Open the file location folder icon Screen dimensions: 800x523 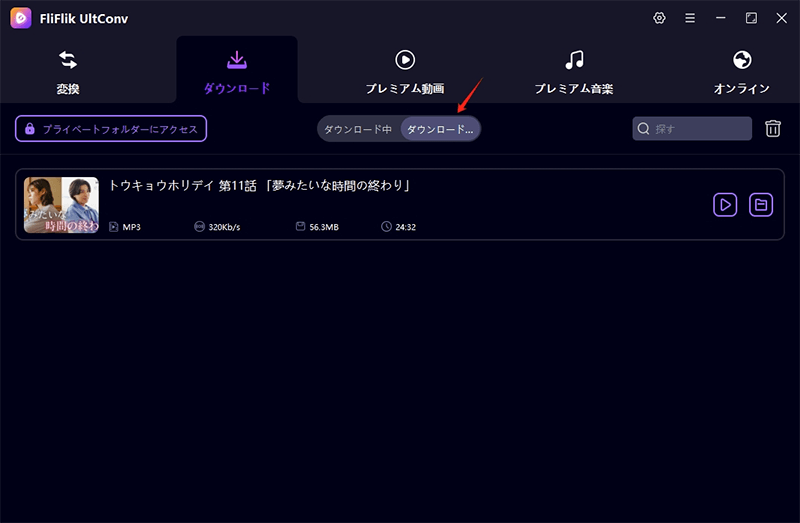[x=761, y=205]
